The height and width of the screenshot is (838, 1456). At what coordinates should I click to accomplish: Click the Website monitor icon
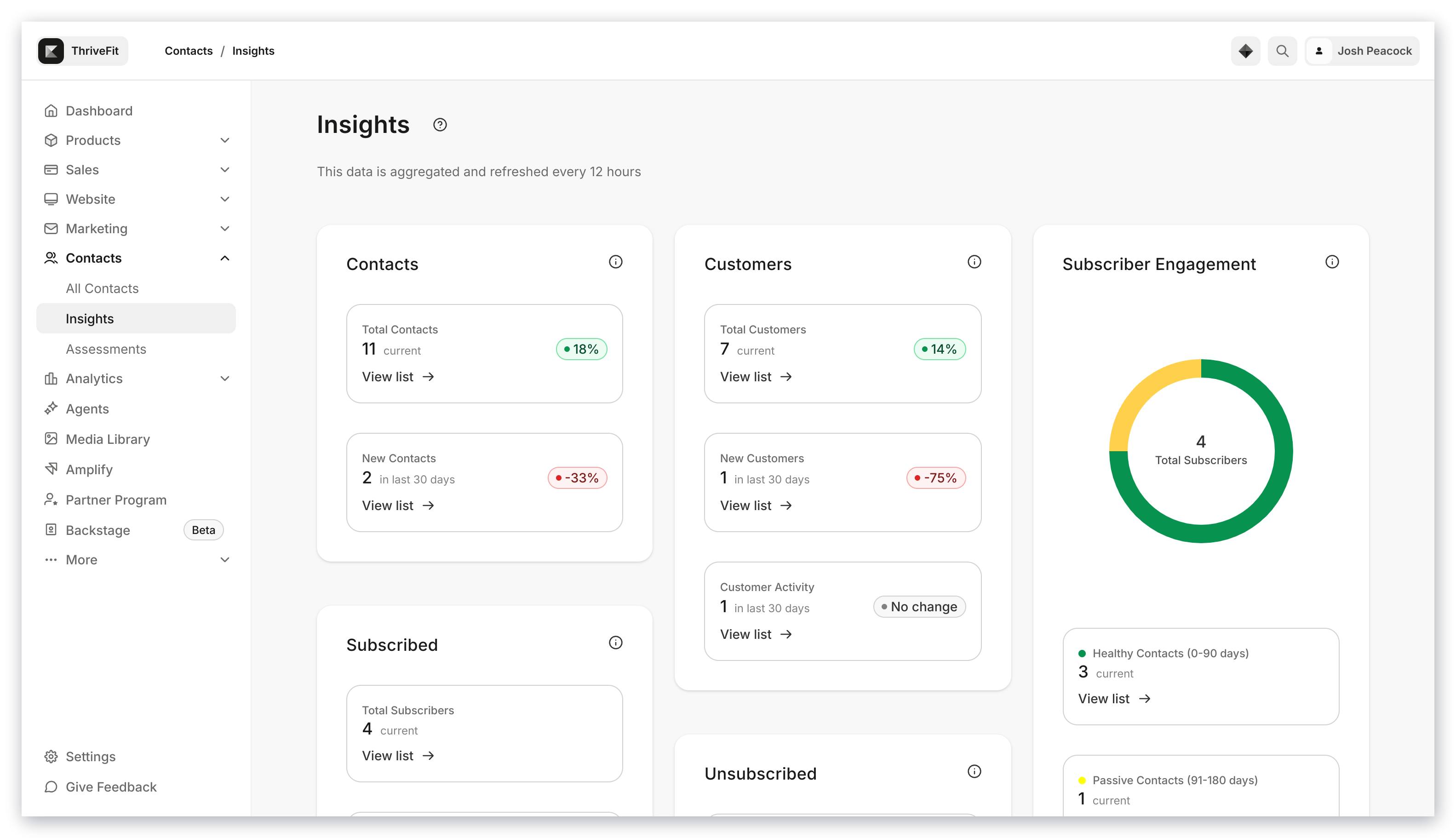coord(51,199)
